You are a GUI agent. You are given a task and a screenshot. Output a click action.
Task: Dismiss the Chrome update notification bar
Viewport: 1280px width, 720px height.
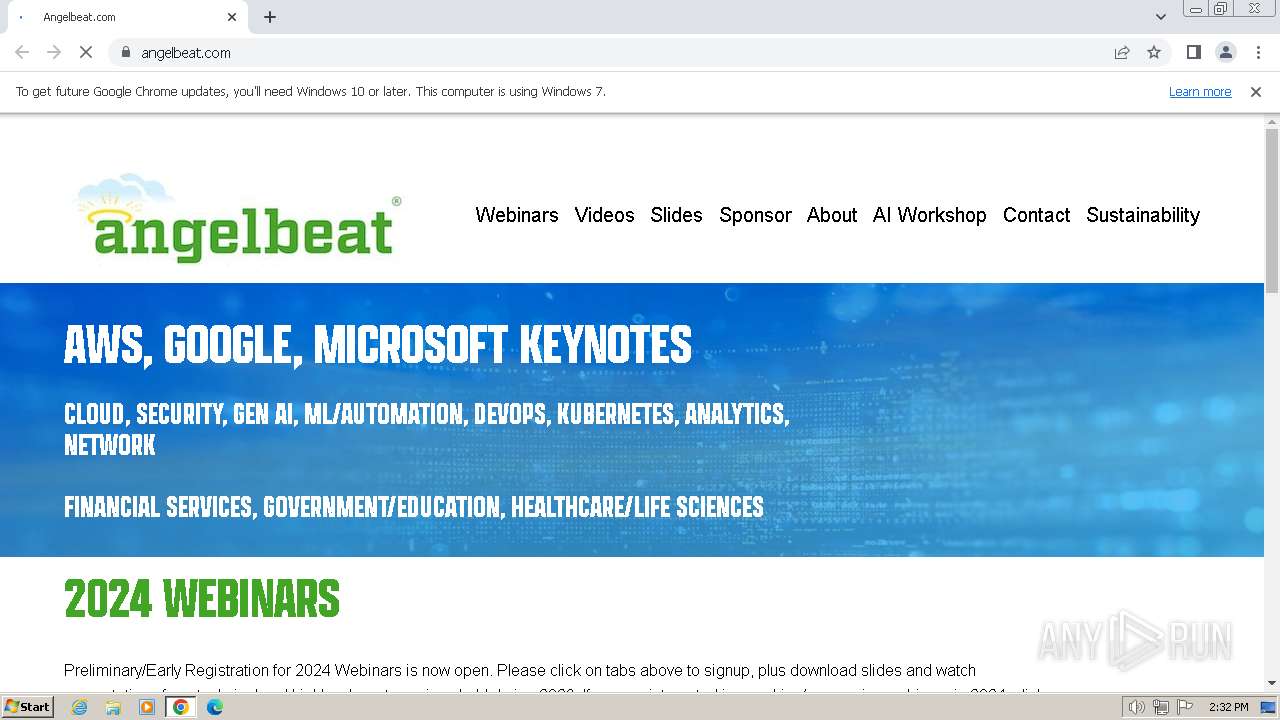pos(1255,92)
